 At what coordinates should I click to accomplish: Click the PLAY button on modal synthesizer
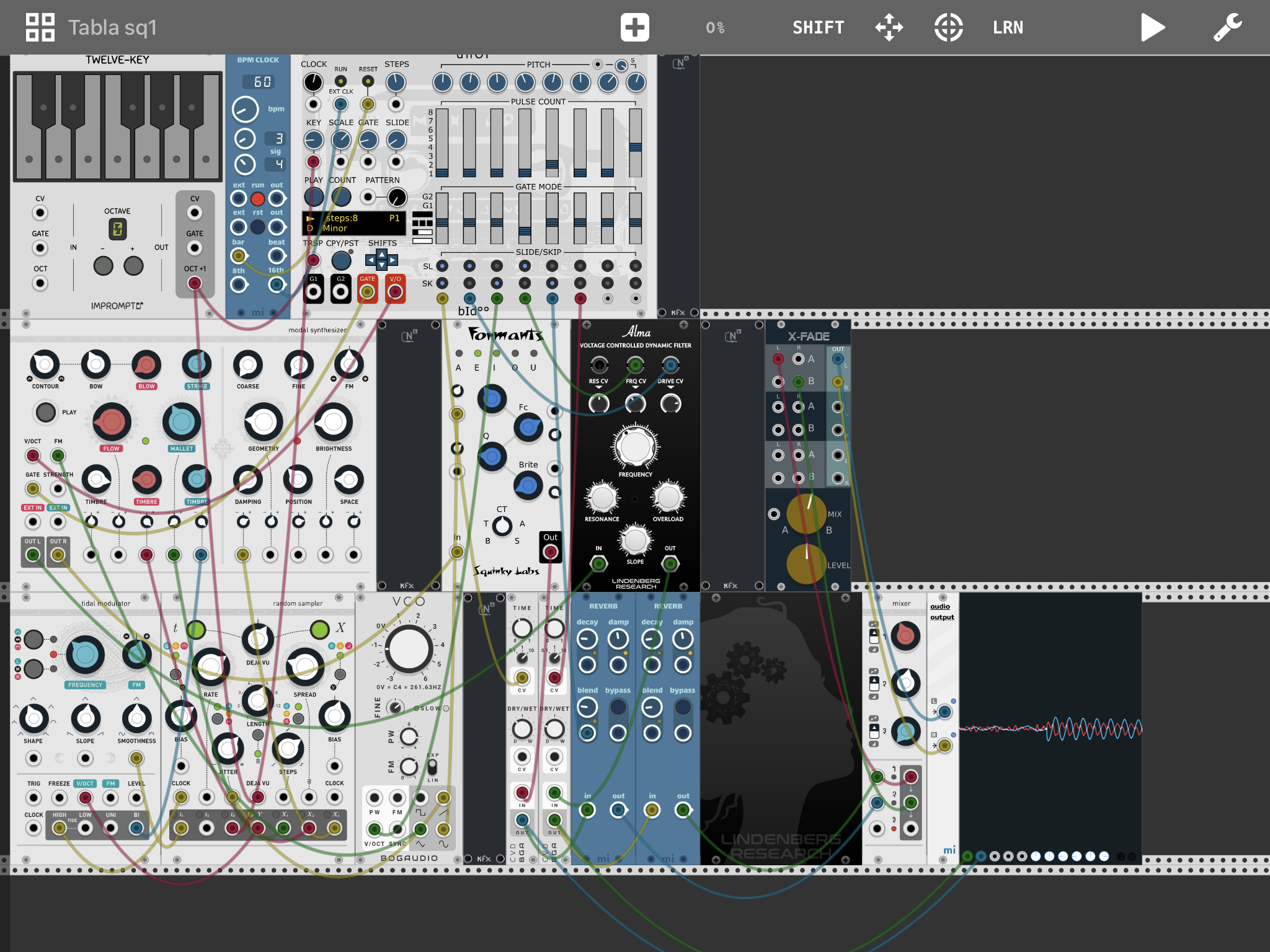click(x=45, y=412)
